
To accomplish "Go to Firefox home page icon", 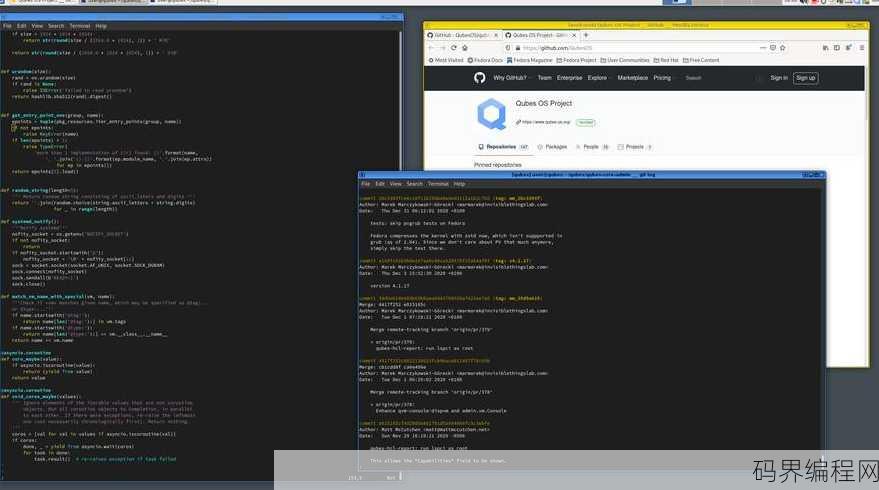I will [465, 48].
